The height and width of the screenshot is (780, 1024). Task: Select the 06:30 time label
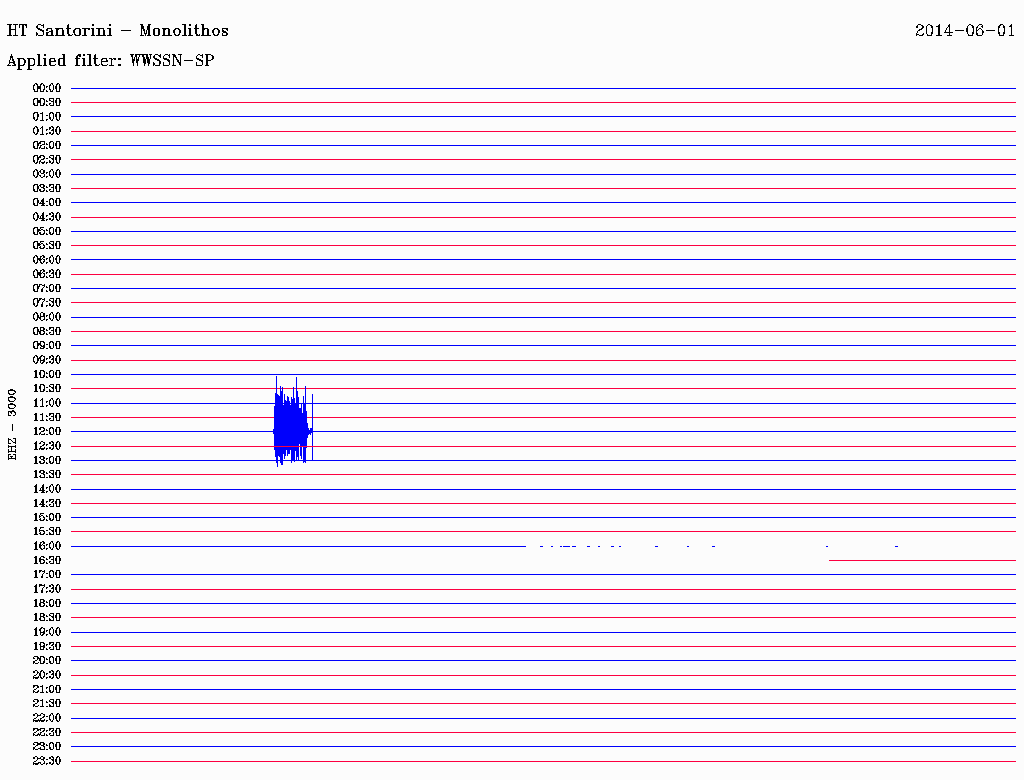coord(47,274)
